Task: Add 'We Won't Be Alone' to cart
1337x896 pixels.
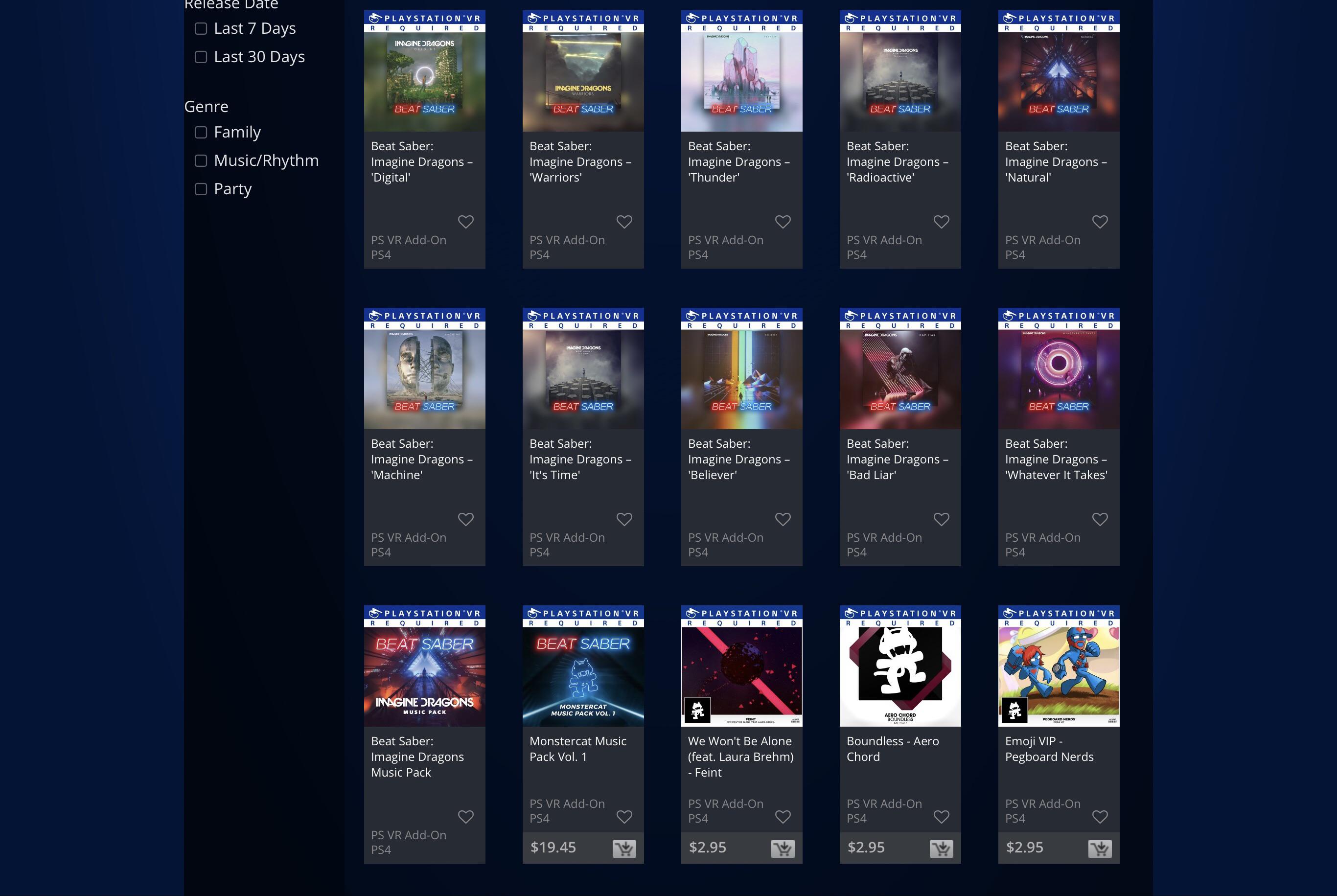Action: (x=782, y=849)
